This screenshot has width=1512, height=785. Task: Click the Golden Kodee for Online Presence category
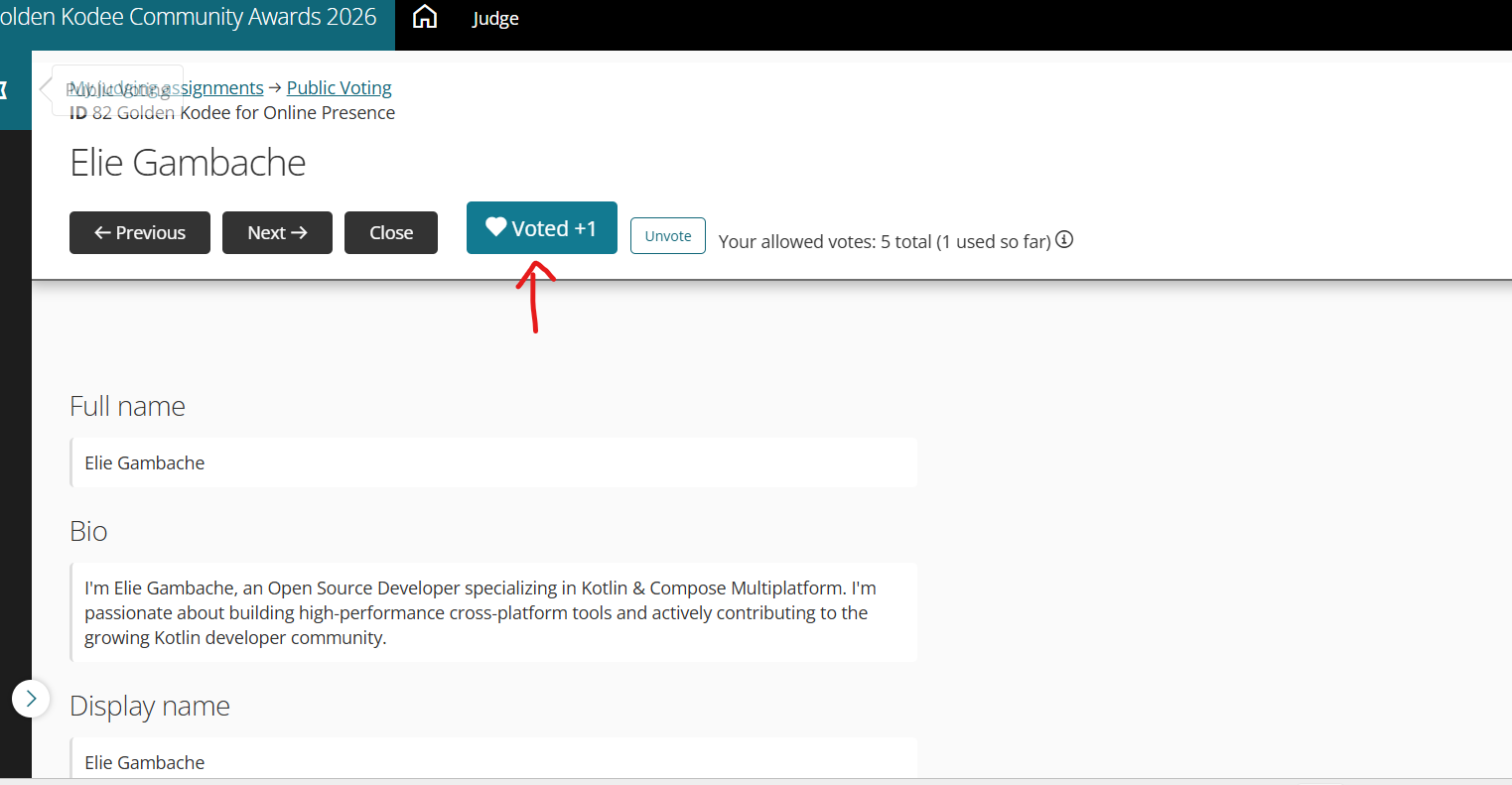[x=255, y=113]
